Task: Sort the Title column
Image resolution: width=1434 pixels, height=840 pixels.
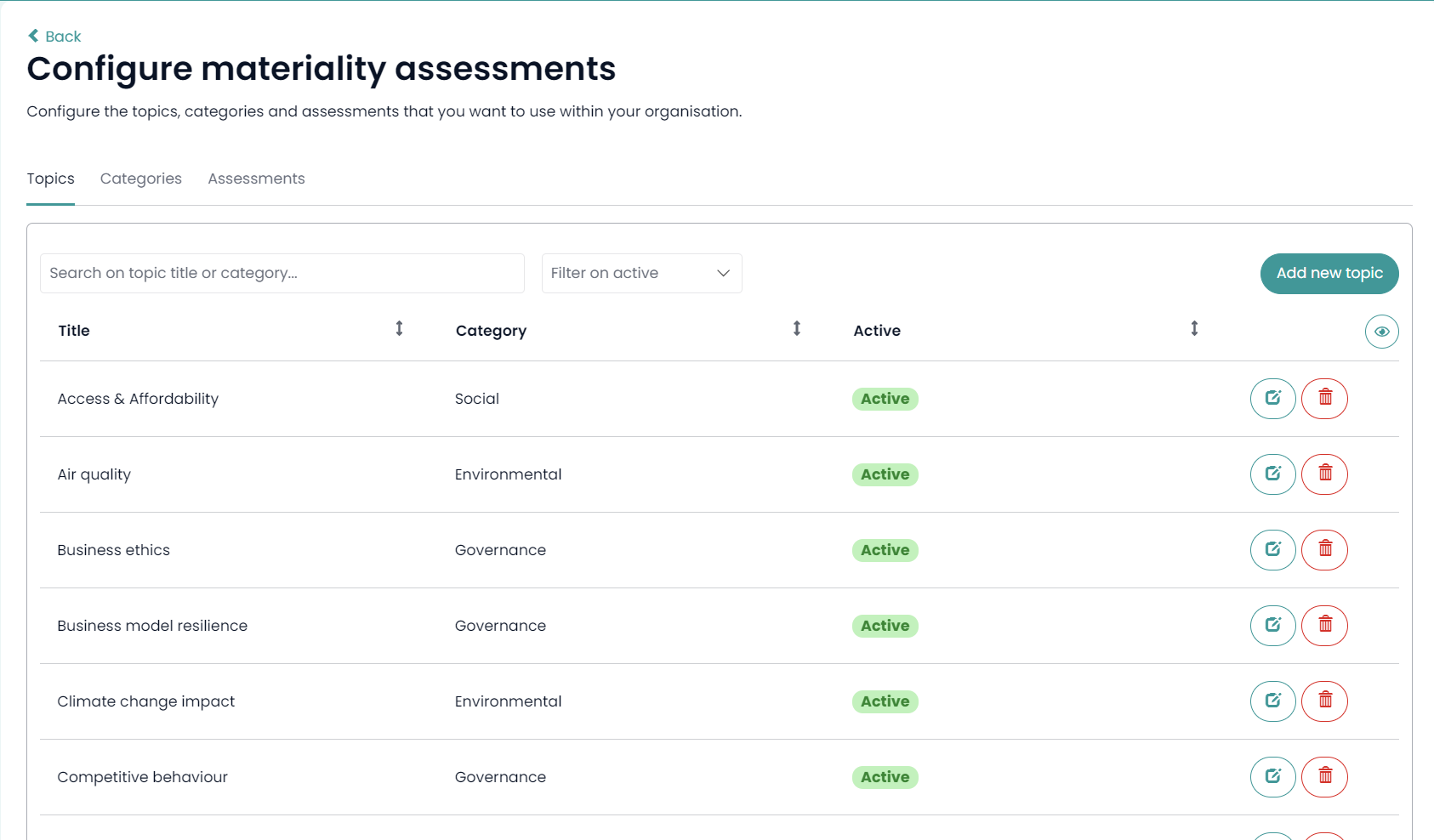Action: pyautogui.click(x=398, y=328)
